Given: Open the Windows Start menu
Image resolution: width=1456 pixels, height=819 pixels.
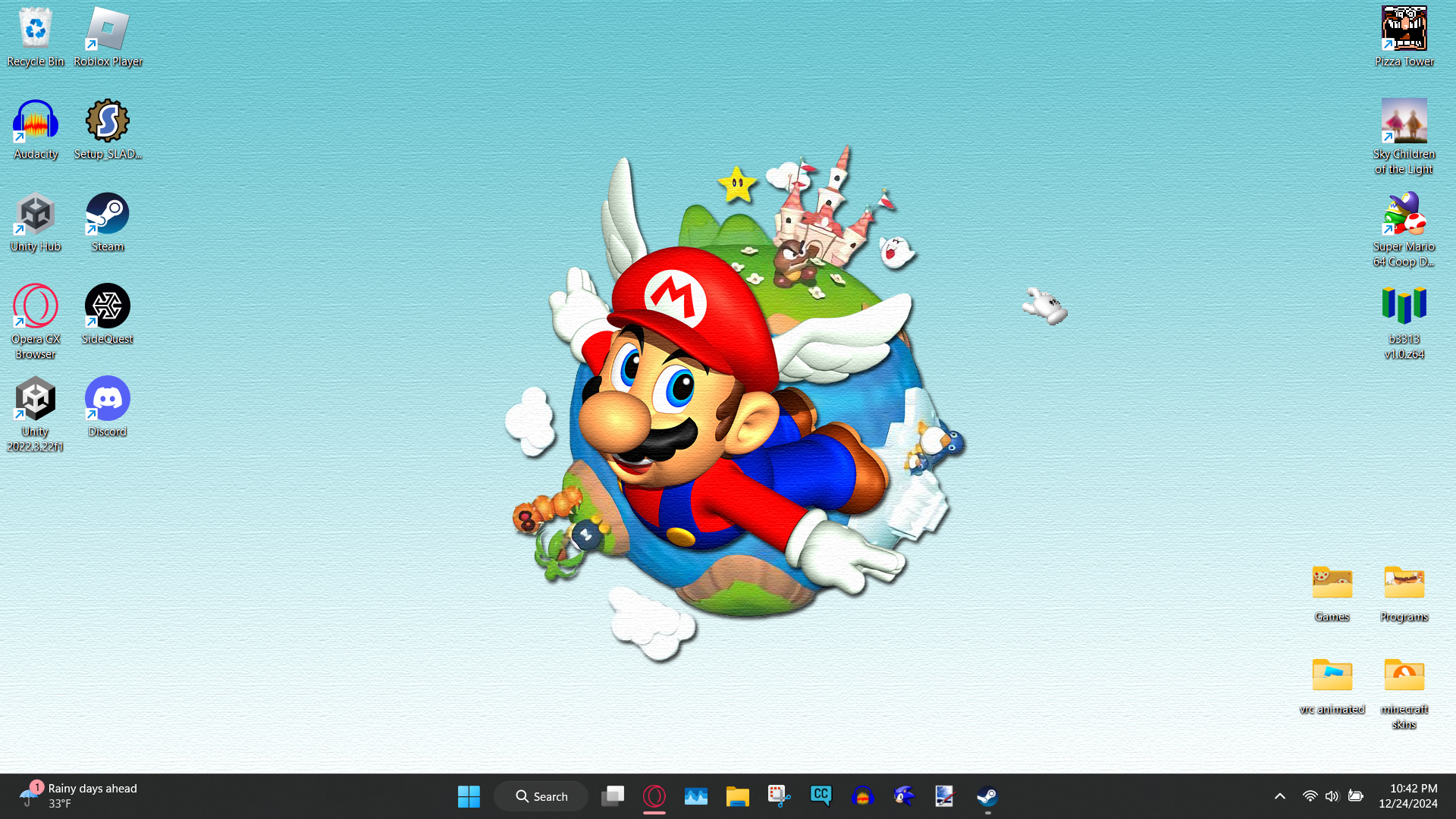Looking at the screenshot, I should click(x=469, y=796).
